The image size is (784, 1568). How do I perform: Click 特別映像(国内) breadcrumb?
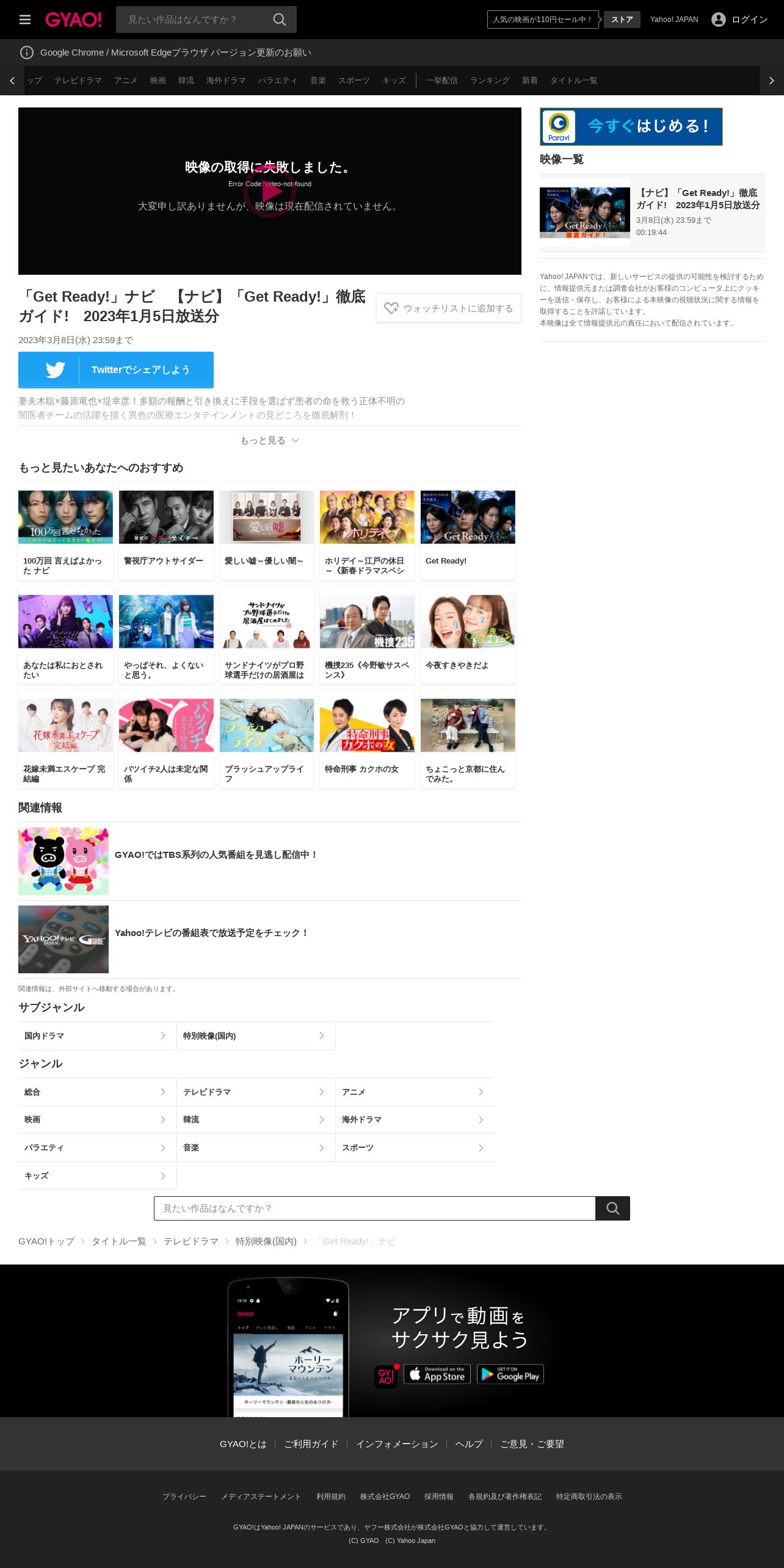click(266, 1241)
